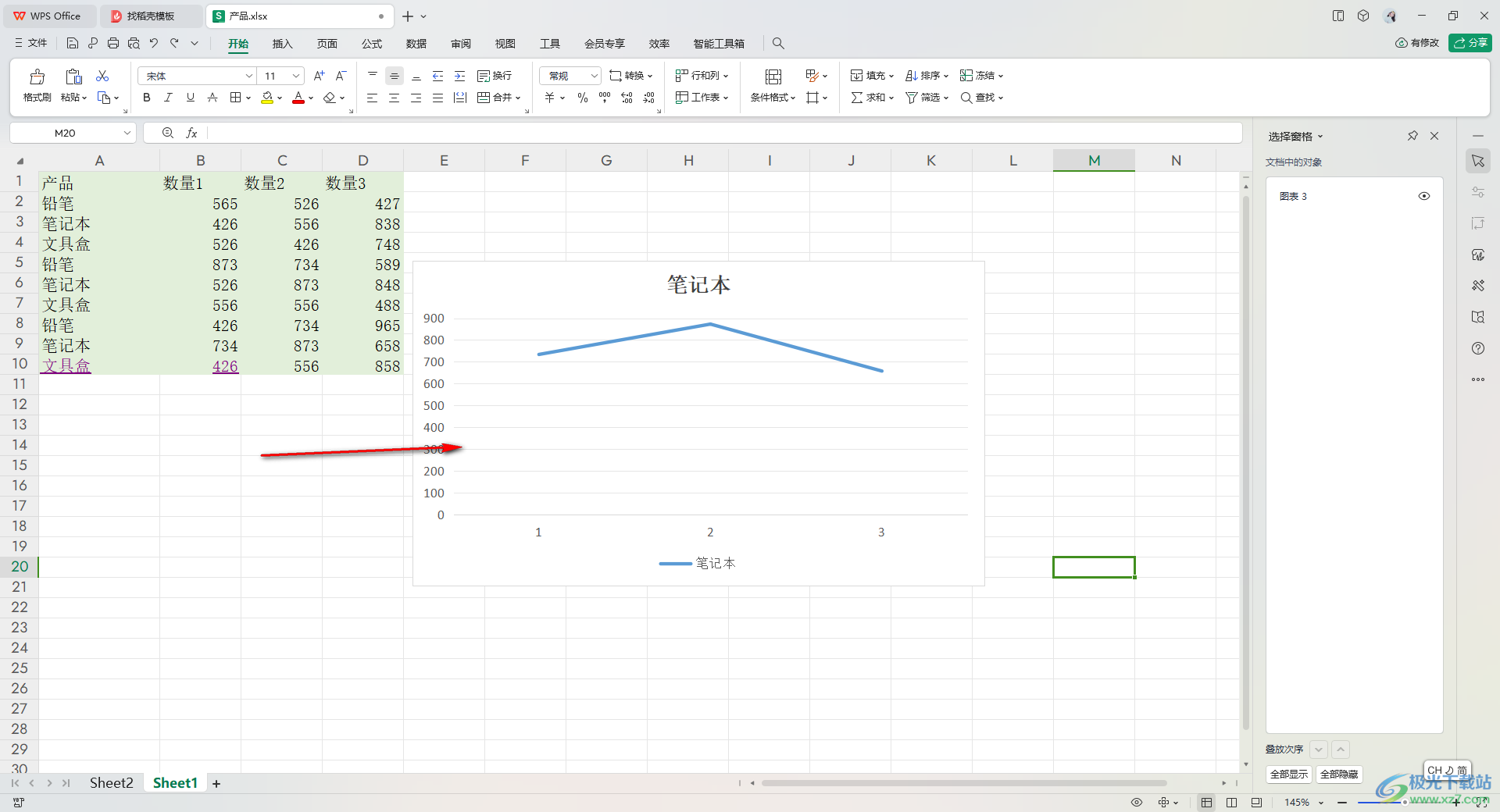Select the chart title 笔记本
Image resolution: width=1500 pixels, height=812 pixels.
[x=698, y=285]
